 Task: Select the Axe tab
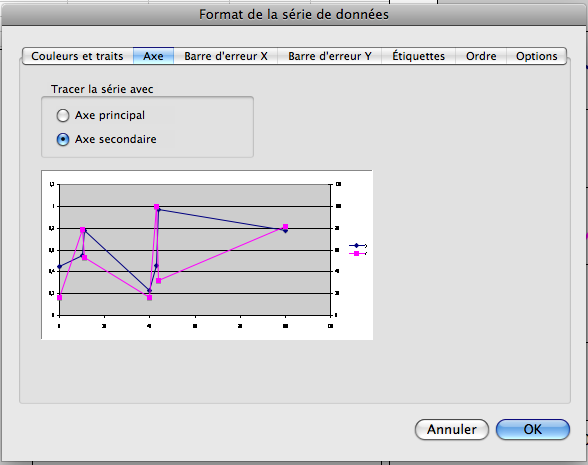[153, 56]
